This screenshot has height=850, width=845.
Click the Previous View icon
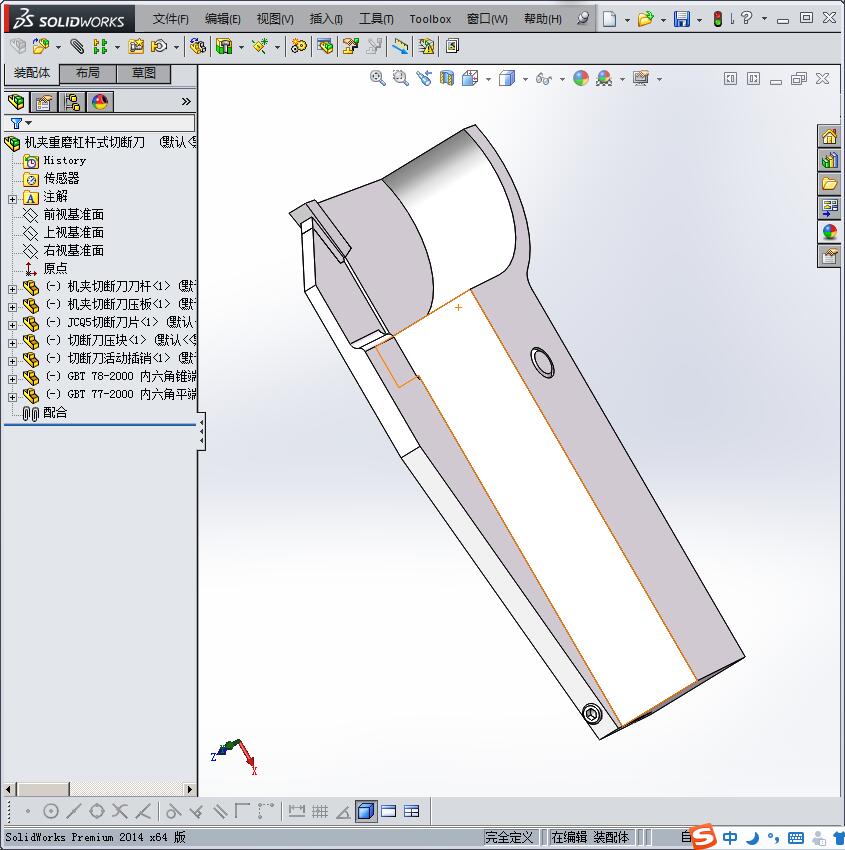coord(424,79)
